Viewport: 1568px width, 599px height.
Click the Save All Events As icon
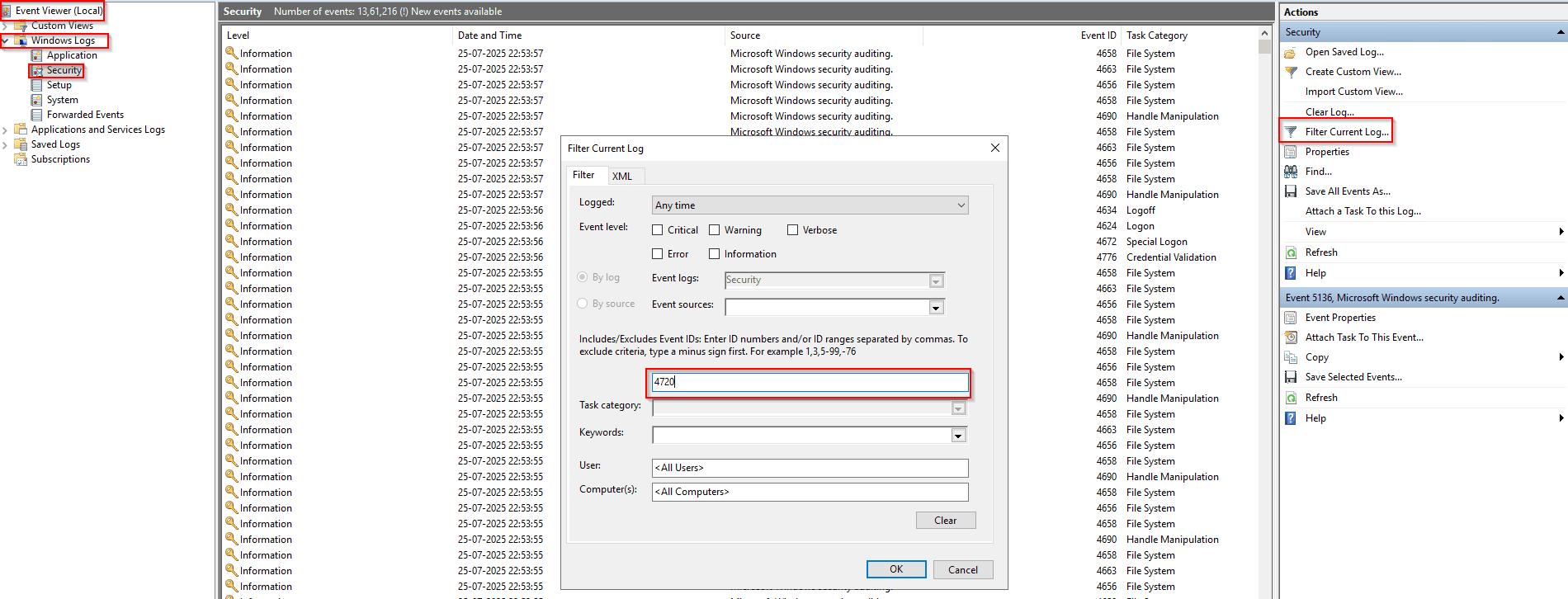(x=1291, y=191)
